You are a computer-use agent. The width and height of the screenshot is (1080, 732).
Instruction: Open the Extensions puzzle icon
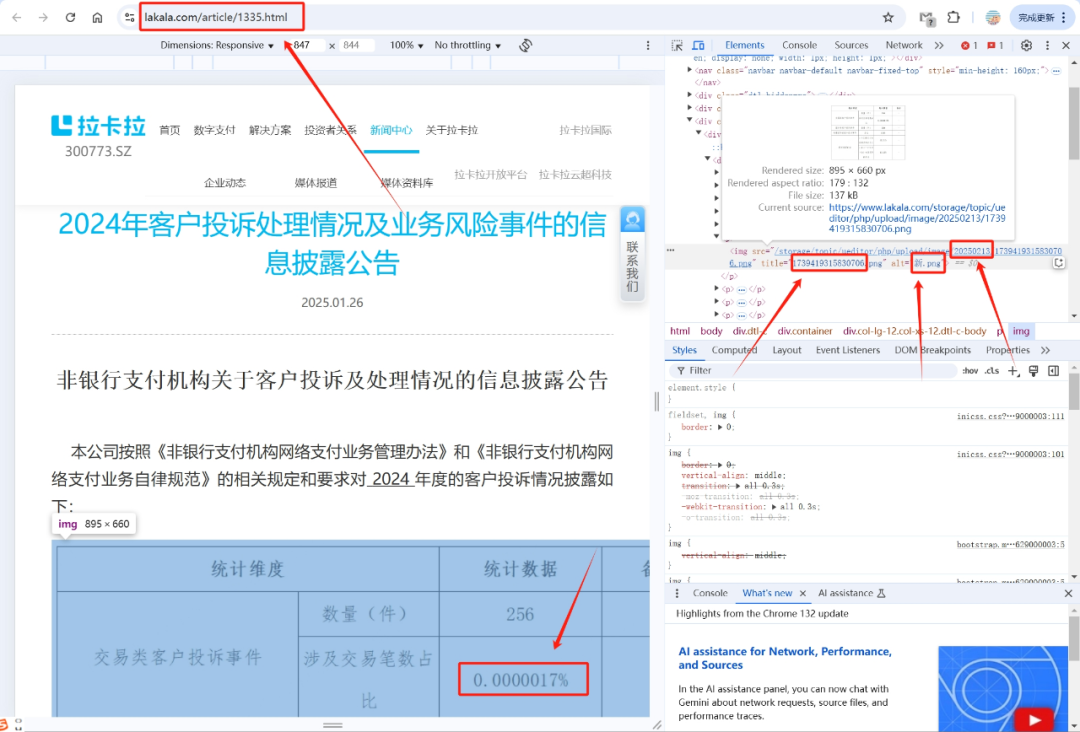click(x=954, y=17)
